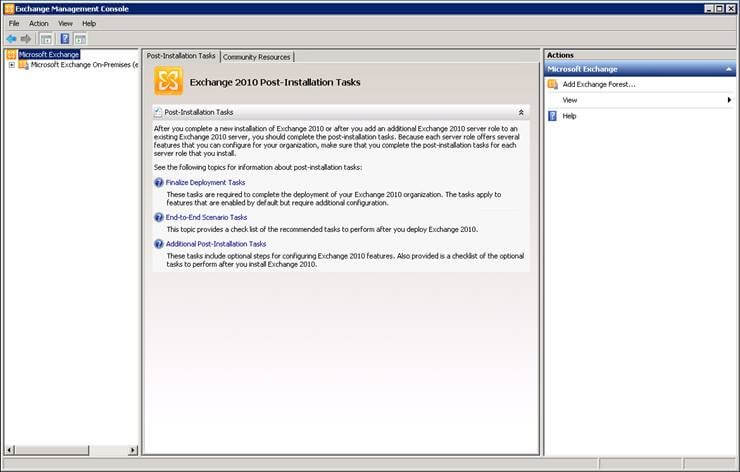
Task: Open the Additional Post-Installation Tasks link
Action: [x=216, y=244]
